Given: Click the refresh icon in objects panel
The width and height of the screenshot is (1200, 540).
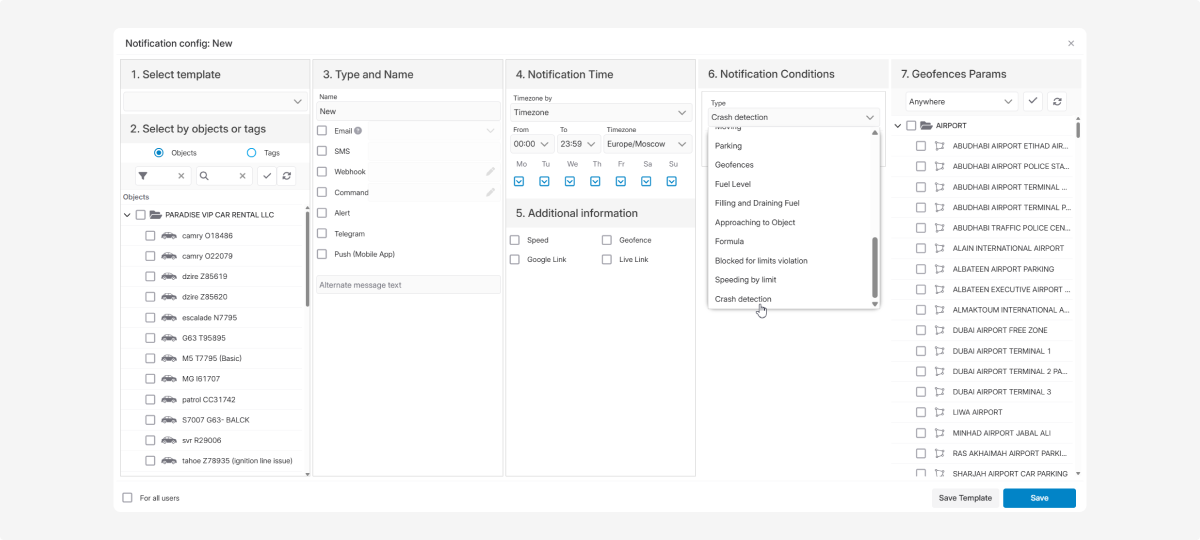Looking at the screenshot, I should click(287, 176).
